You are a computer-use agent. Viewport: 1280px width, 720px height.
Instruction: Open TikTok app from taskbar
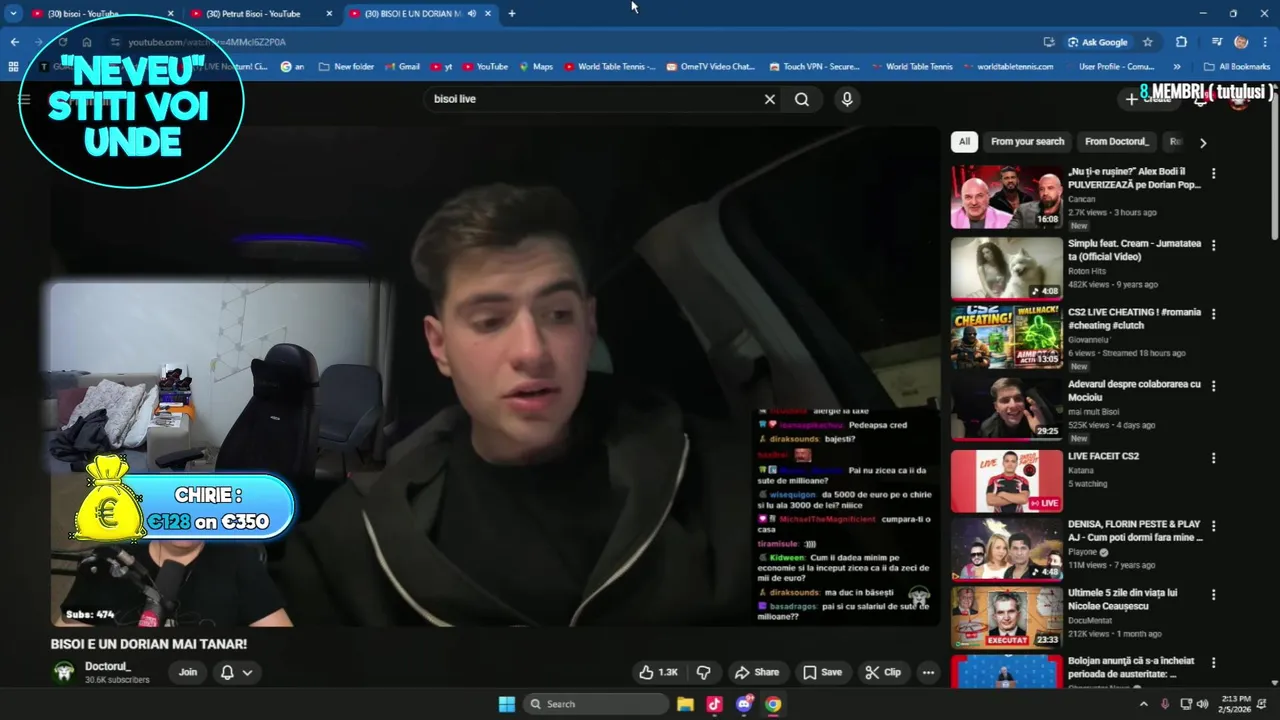(714, 704)
